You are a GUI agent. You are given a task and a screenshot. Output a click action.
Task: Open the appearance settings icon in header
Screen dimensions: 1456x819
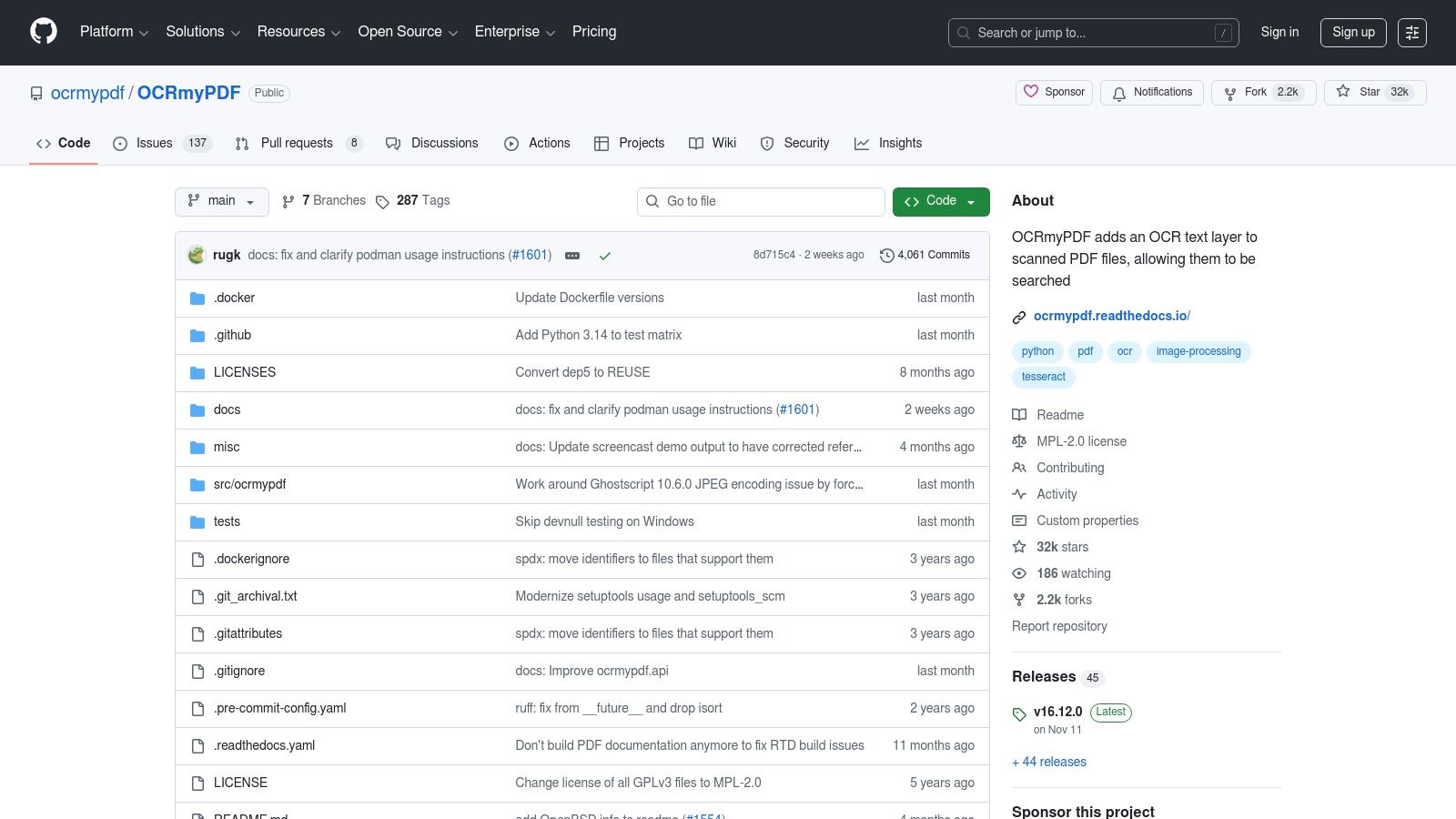1411,33
